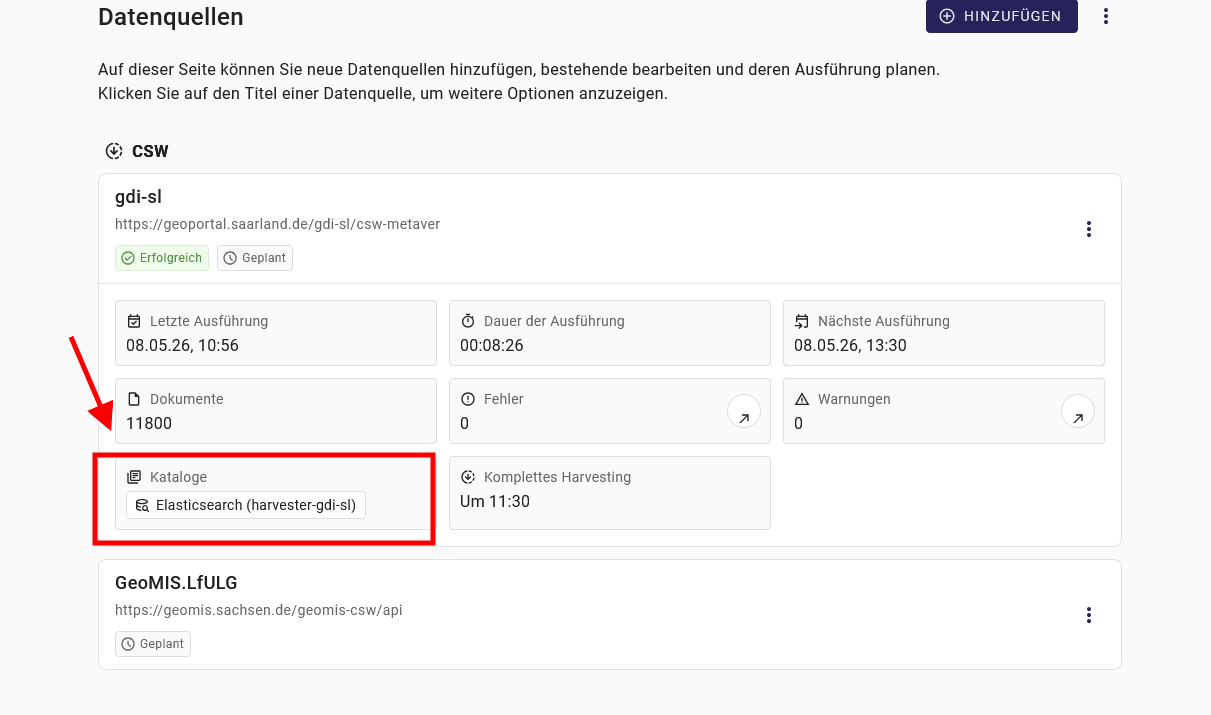Click the Erfolgreich status badge

[x=161, y=258]
